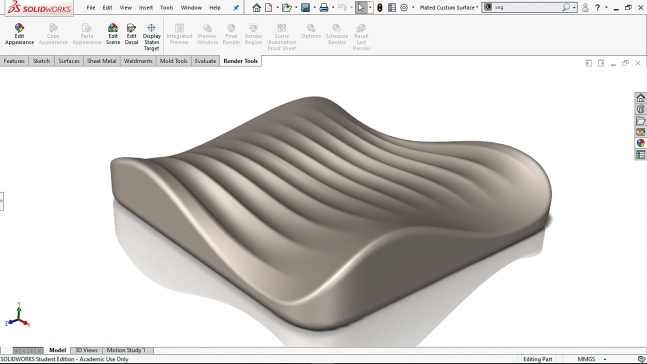Select the Edit Decal tool
This screenshot has height=364, width=647.
[131, 34]
